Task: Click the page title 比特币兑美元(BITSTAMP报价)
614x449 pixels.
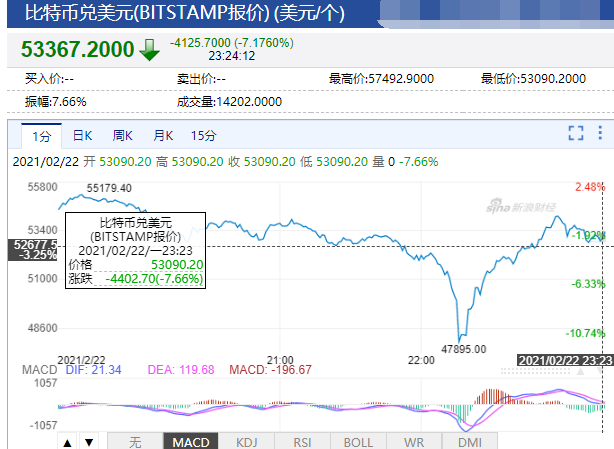Action: coord(147,13)
